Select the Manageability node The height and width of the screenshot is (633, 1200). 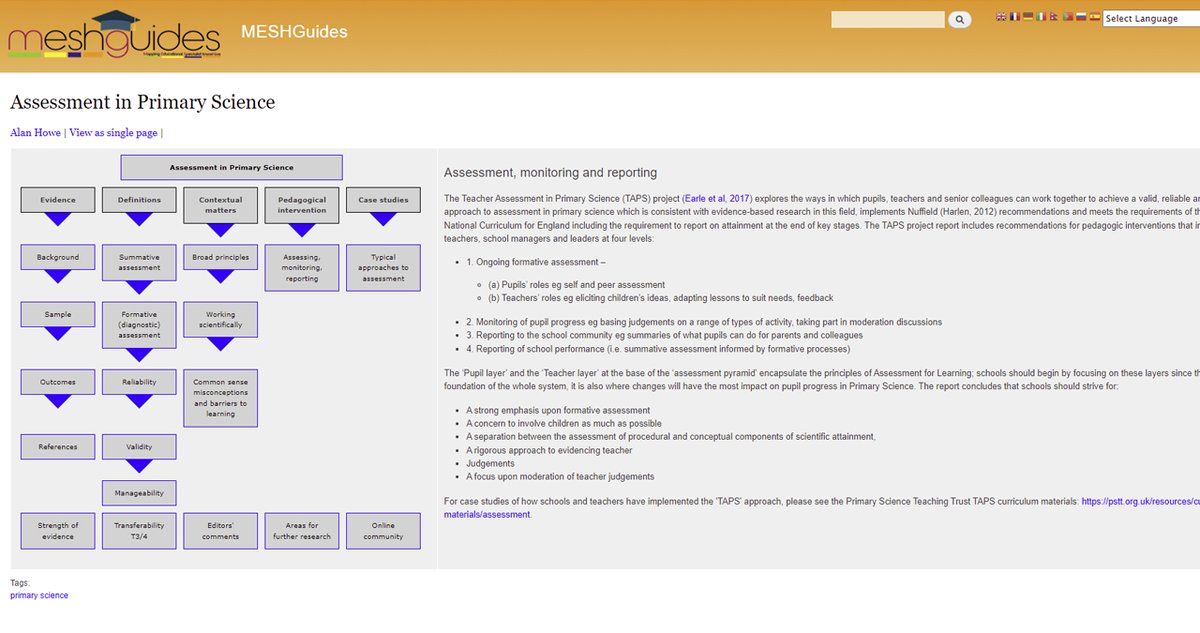pyautogui.click(x=139, y=493)
